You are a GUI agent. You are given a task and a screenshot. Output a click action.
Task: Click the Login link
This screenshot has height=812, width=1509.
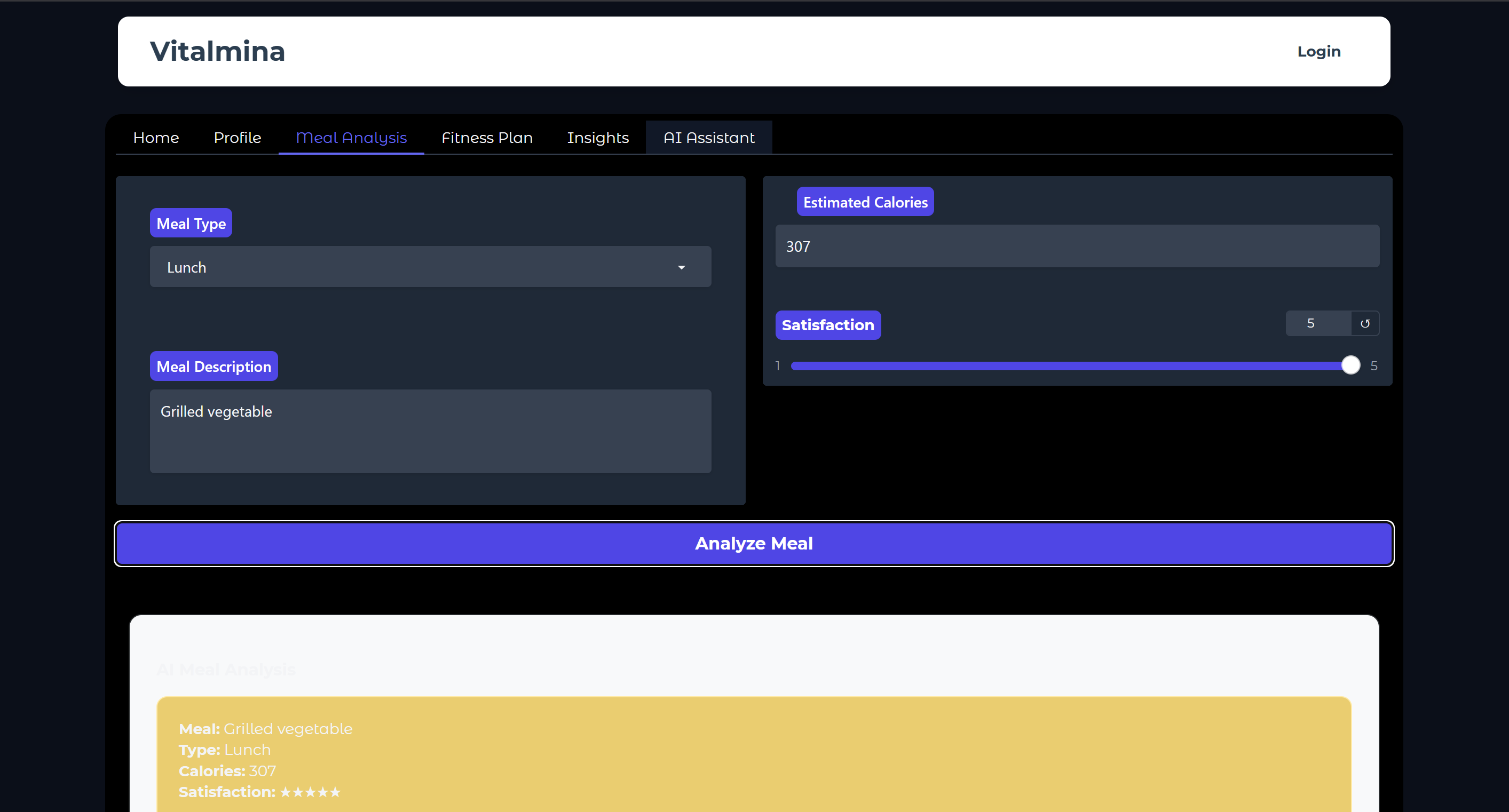1318,52
